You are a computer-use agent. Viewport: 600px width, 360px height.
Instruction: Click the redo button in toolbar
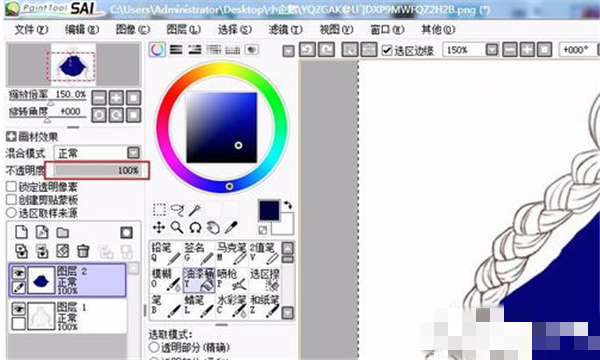tap(326, 50)
